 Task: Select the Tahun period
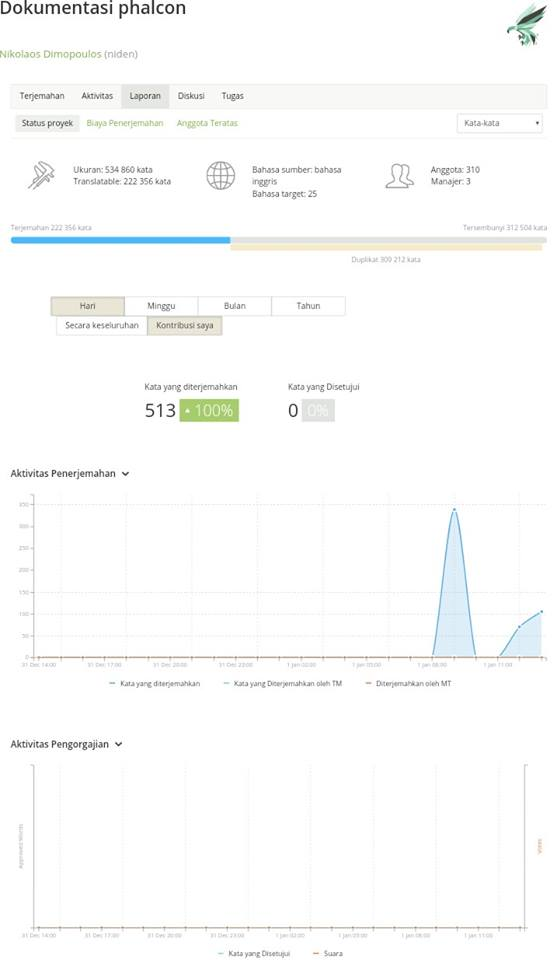[x=308, y=306]
